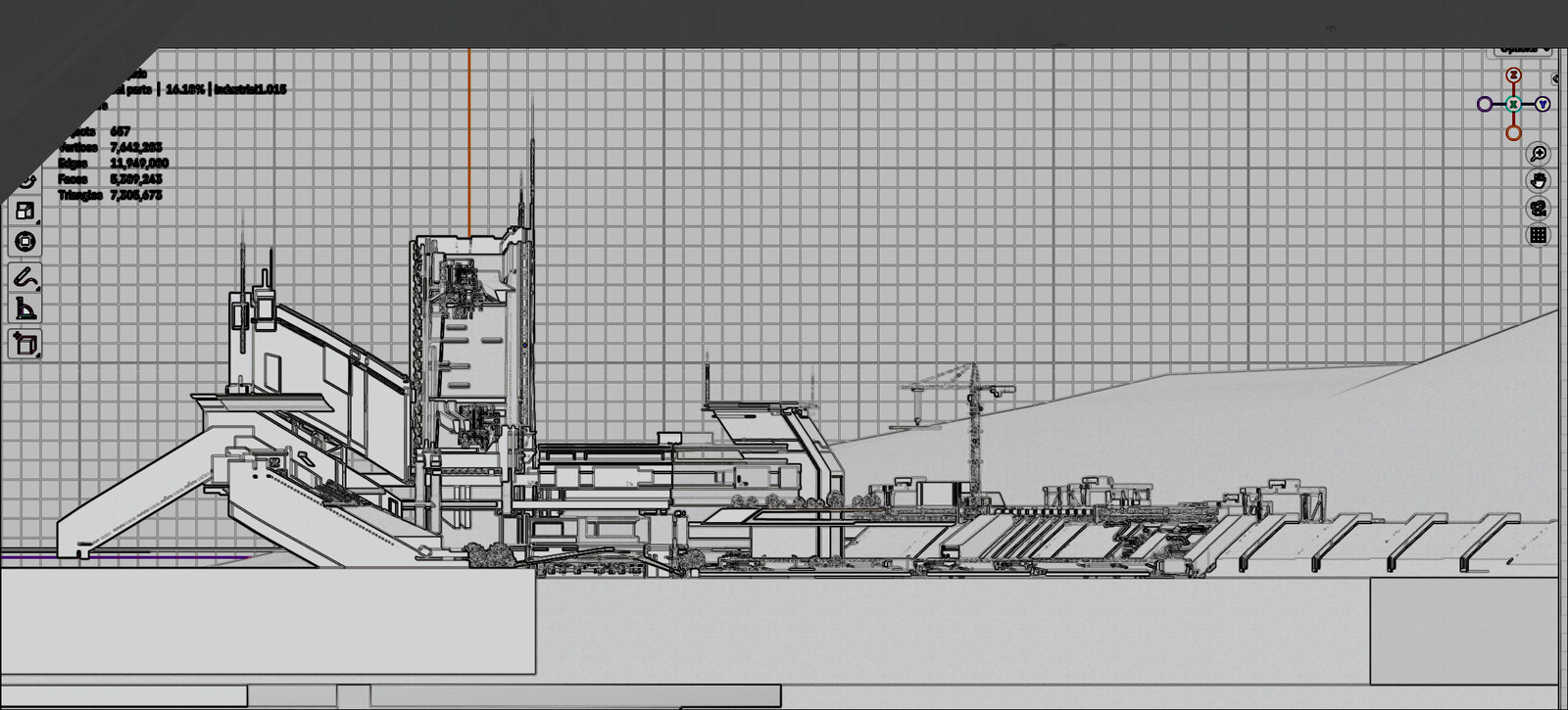
Task: Select the Add Cube tool
Action: pyautogui.click(x=25, y=344)
